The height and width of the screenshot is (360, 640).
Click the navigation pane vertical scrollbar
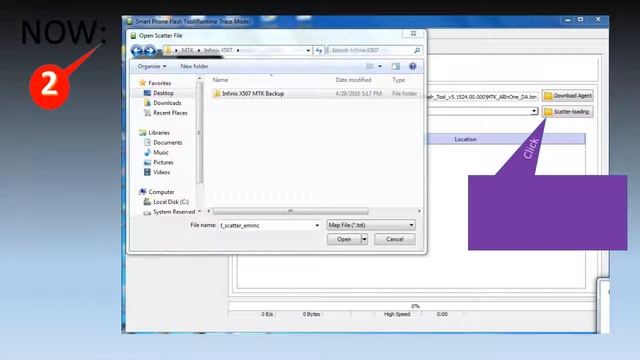pos(199,133)
